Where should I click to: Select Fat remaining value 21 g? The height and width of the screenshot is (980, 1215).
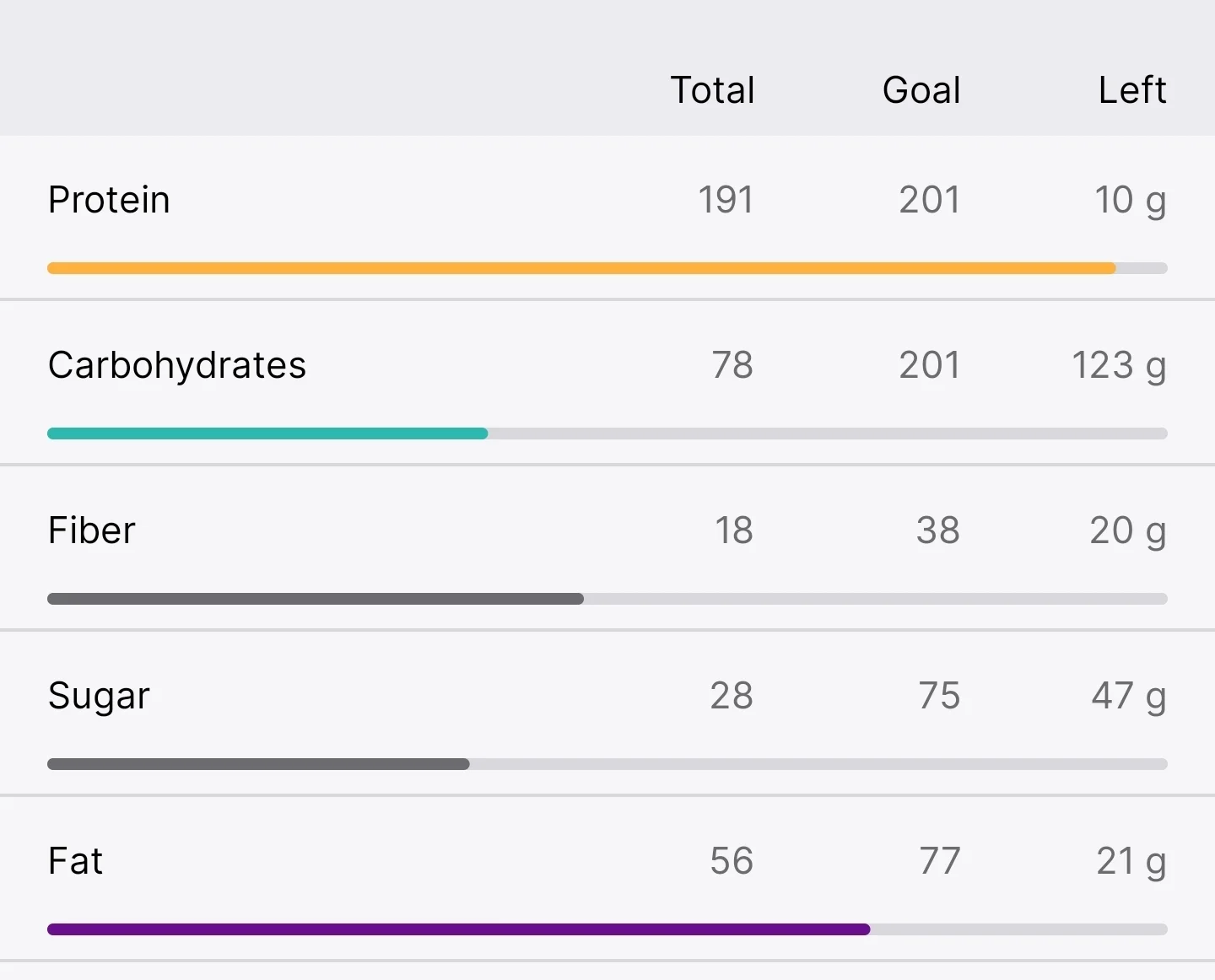pos(1131,862)
